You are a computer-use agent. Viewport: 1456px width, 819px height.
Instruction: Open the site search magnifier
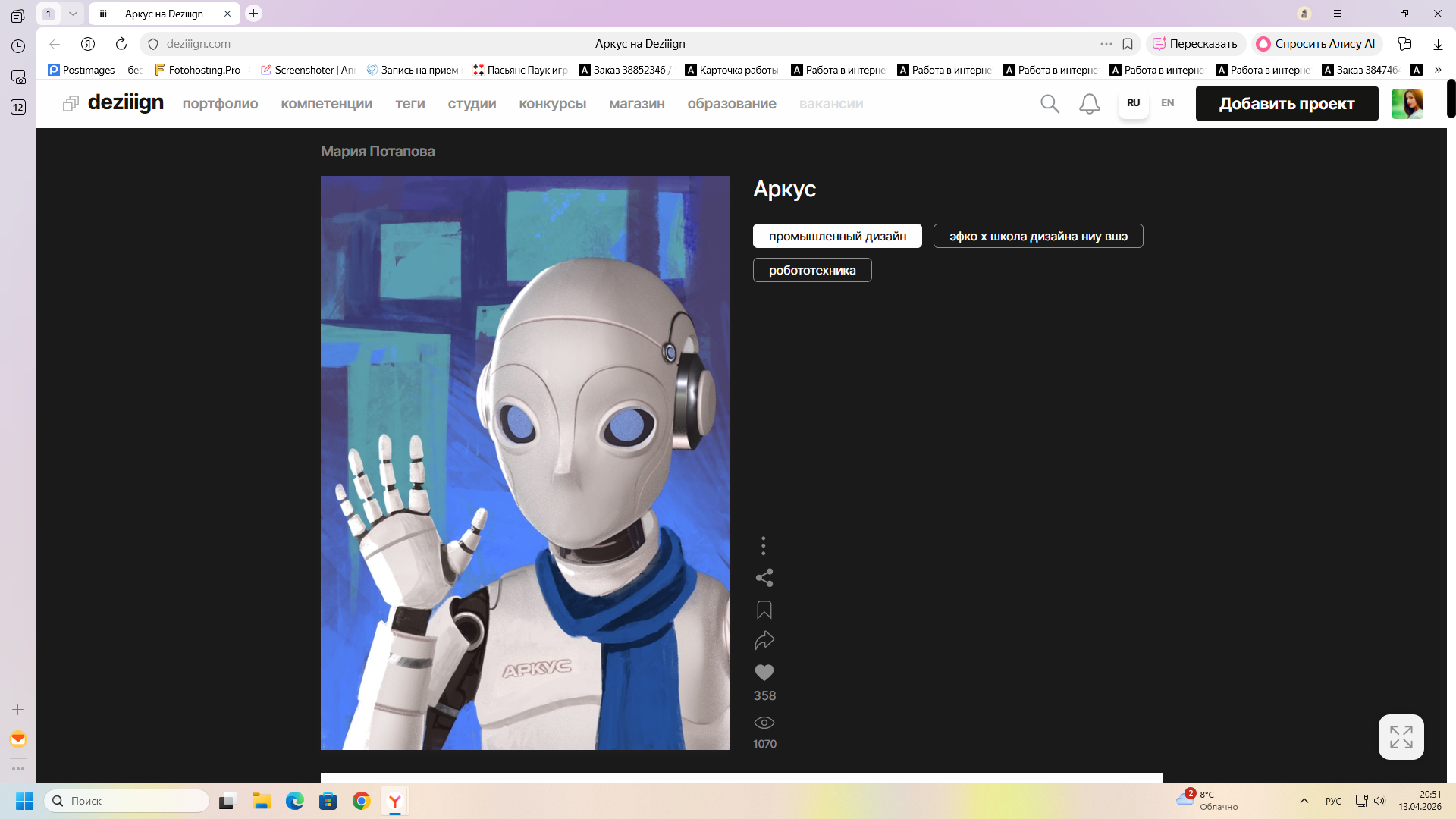tap(1050, 104)
